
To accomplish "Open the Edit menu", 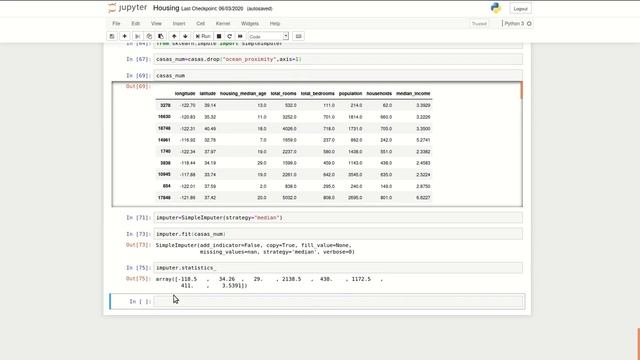I will point(136,24).
